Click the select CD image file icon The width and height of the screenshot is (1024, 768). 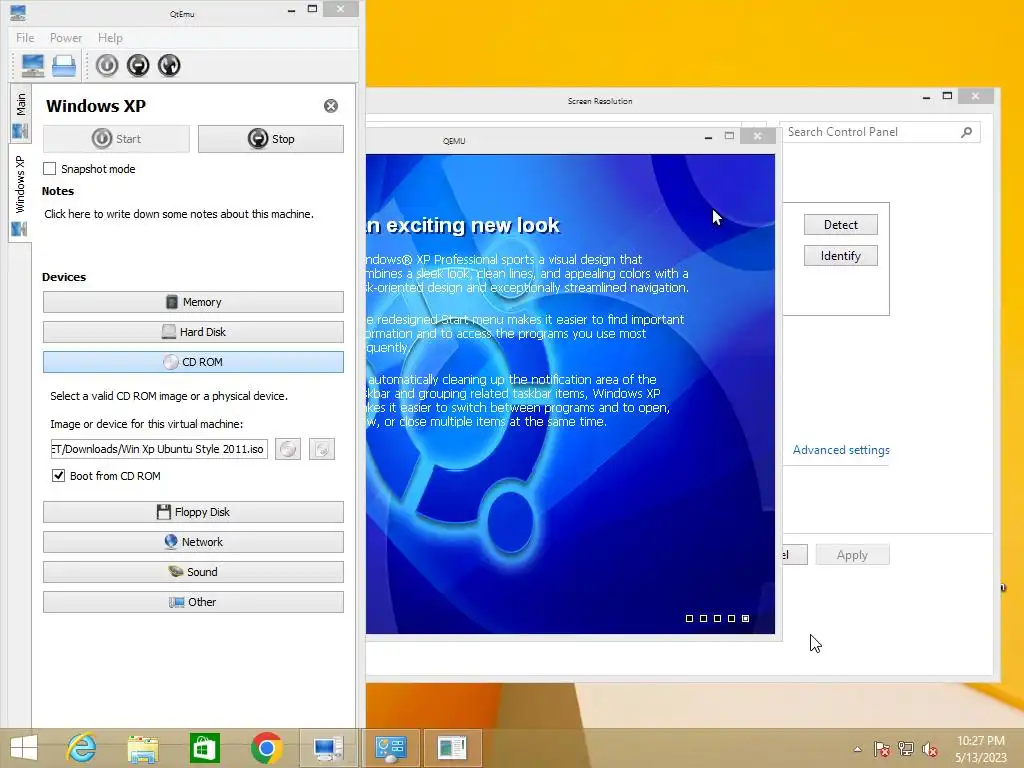coord(288,449)
